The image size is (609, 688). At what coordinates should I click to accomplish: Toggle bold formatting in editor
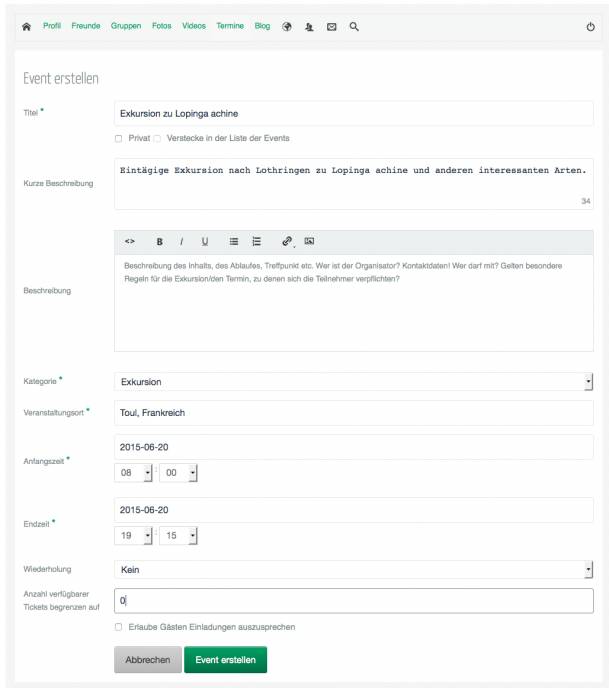tap(160, 241)
